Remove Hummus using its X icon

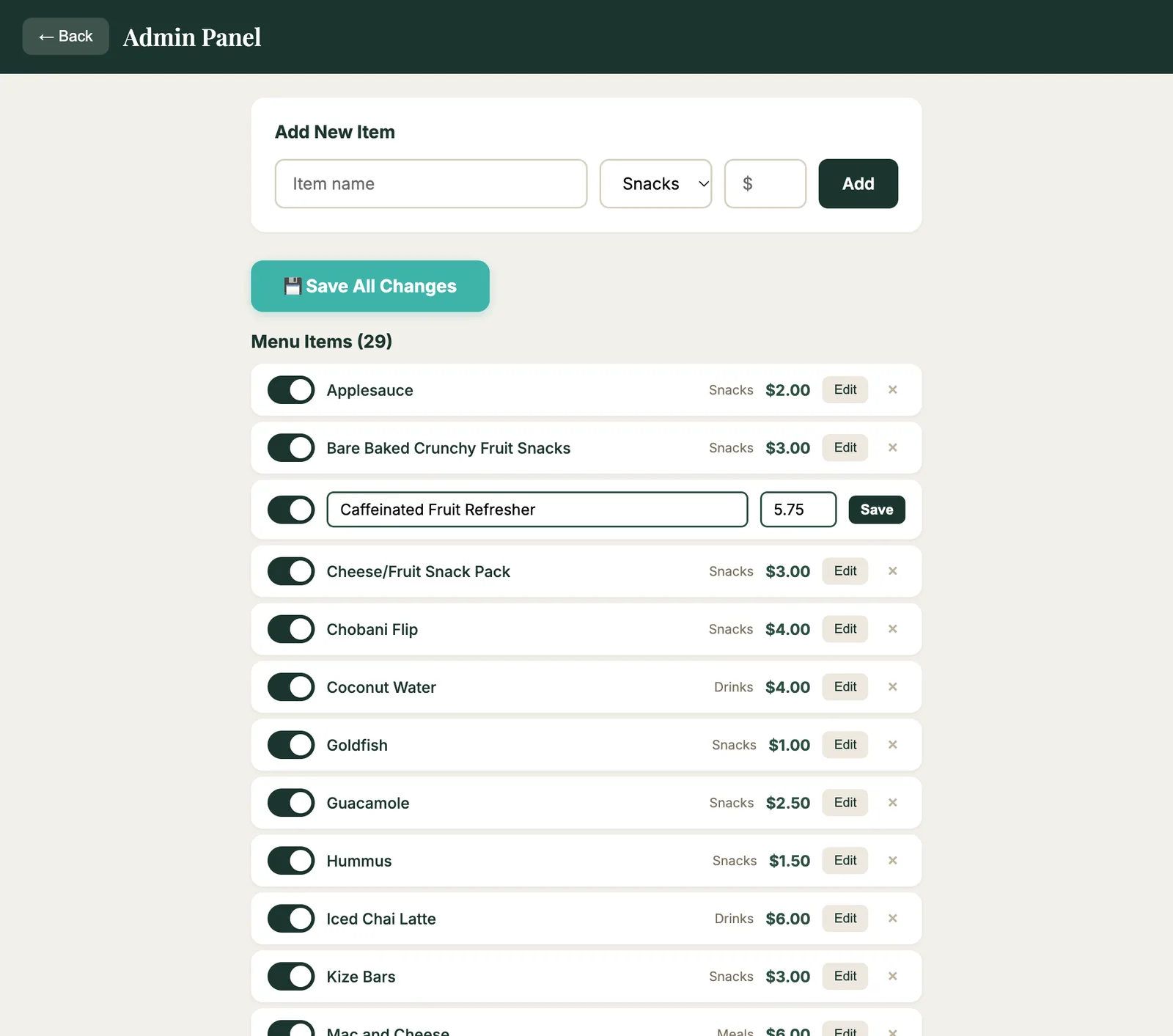[x=892, y=861]
